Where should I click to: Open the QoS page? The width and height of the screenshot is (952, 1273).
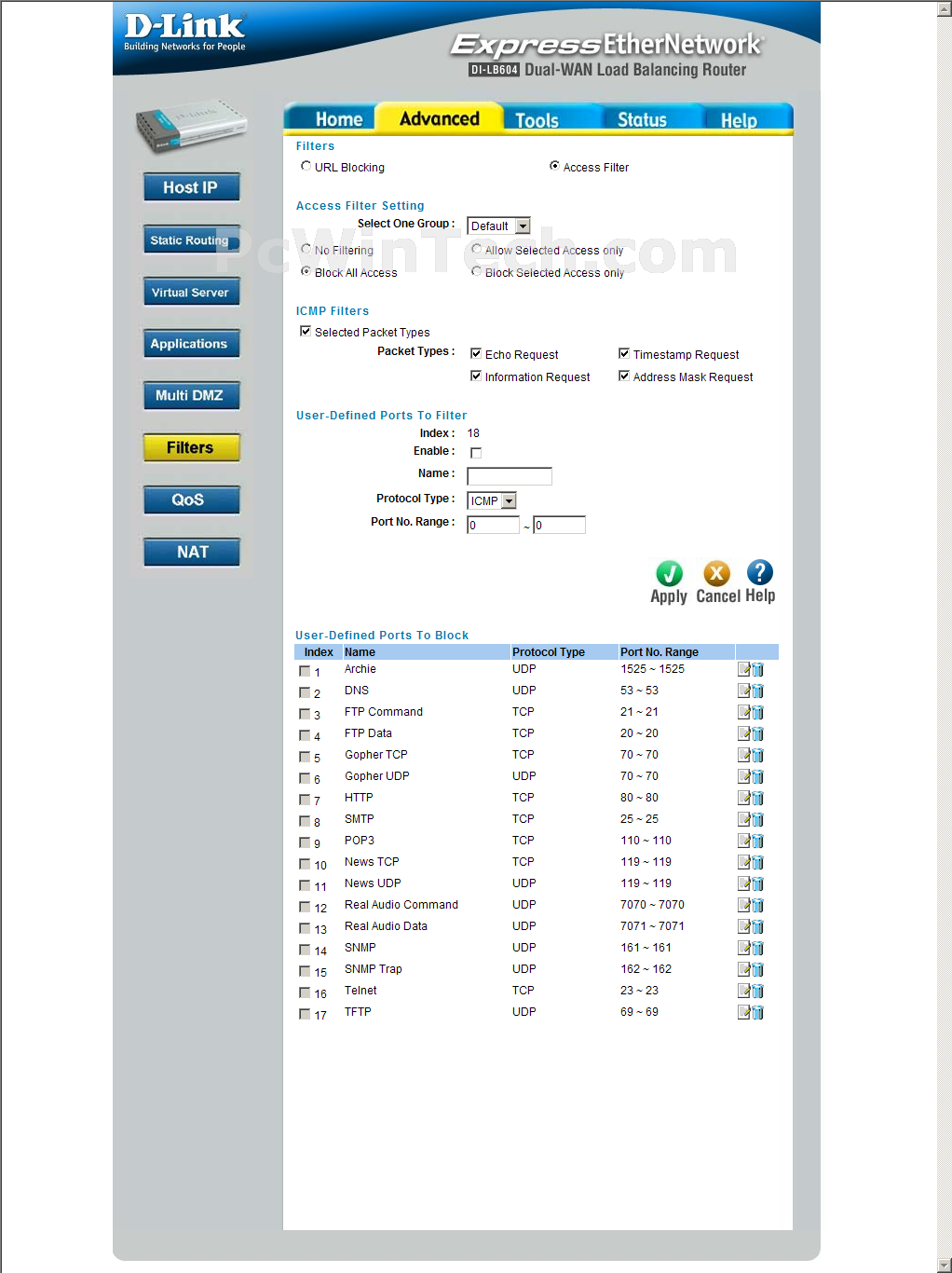point(192,500)
